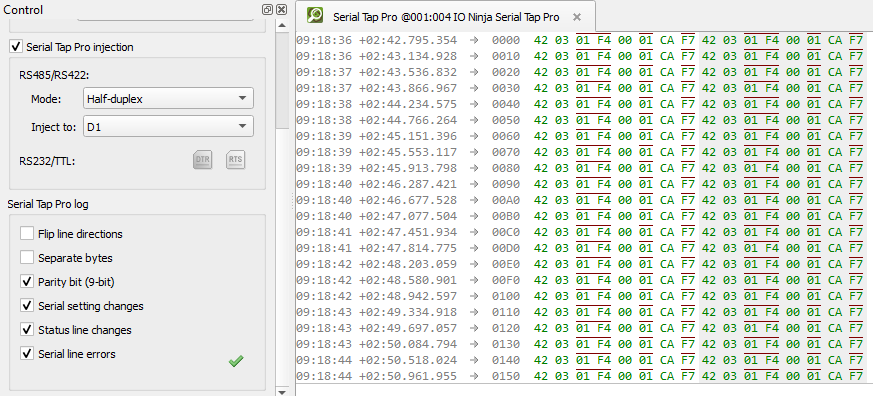Click direction arrow in 0080 row
Image resolution: width=873 pixels, height=396 pixels.
coord(474,168)
